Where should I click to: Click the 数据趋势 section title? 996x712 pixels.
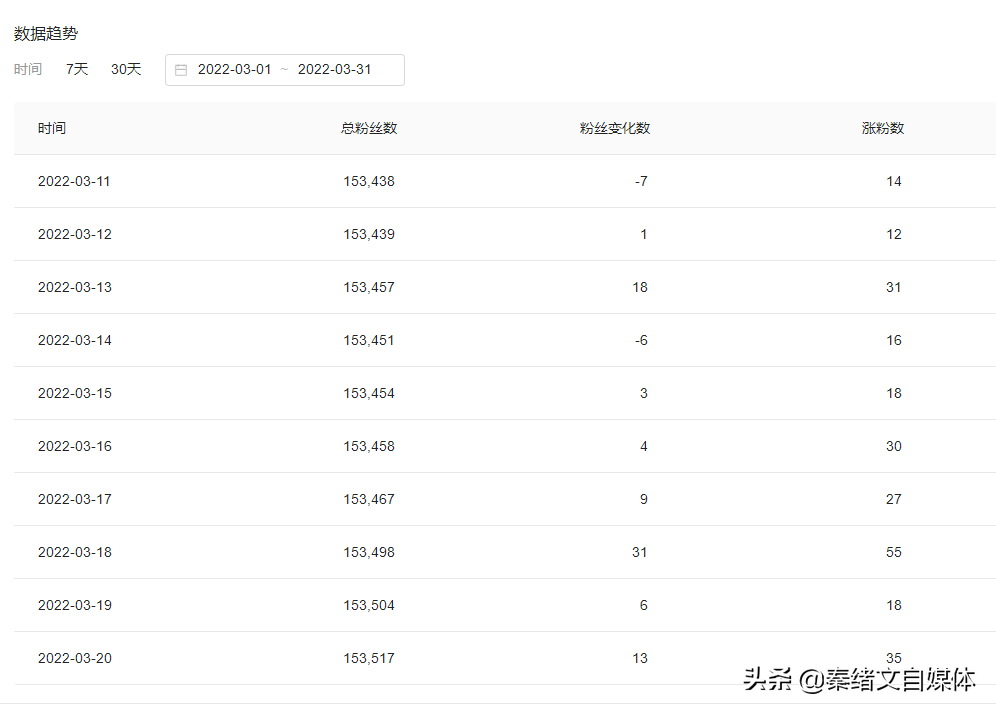(44, 33)
